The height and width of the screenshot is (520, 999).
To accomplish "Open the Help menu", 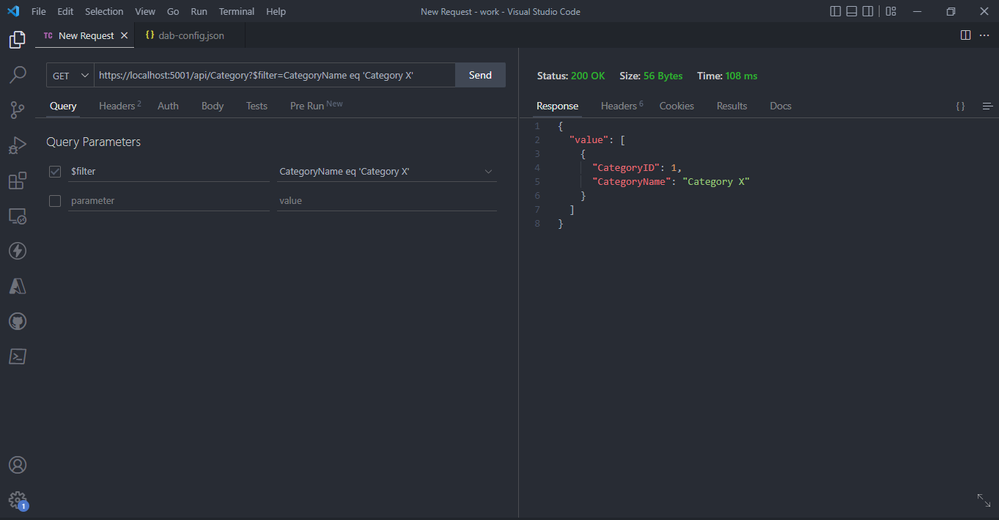I will 276,11.
